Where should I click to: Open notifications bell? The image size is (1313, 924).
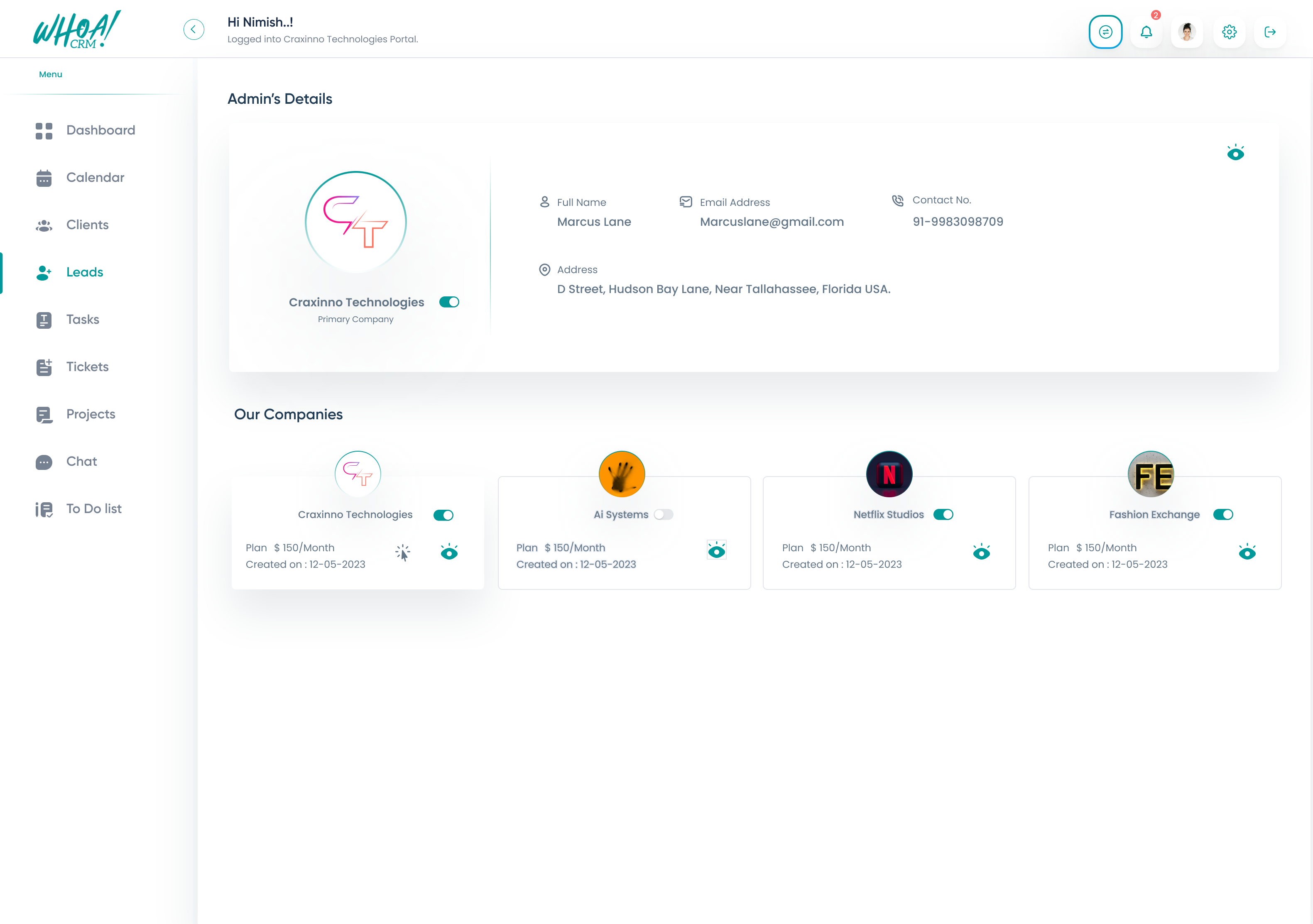(x=1146, y=32)
